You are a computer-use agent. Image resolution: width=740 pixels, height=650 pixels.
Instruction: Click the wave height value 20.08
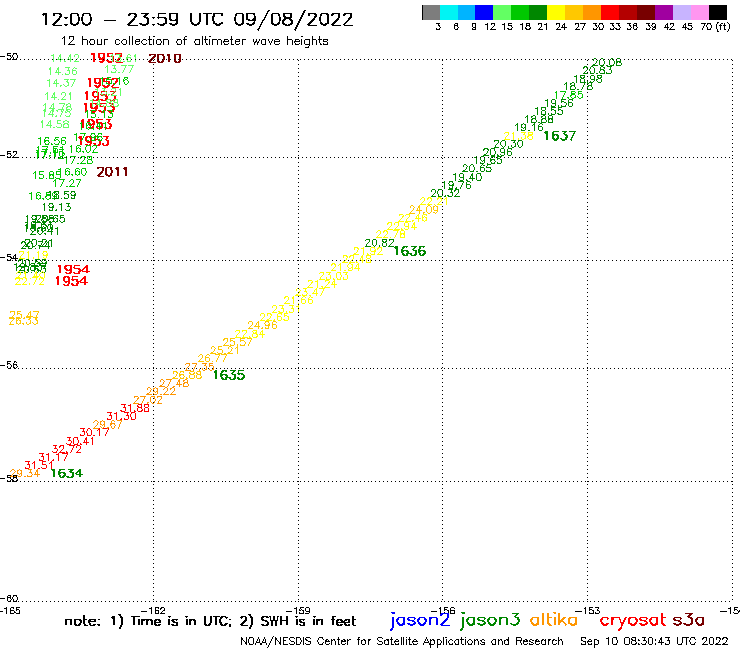607,62
